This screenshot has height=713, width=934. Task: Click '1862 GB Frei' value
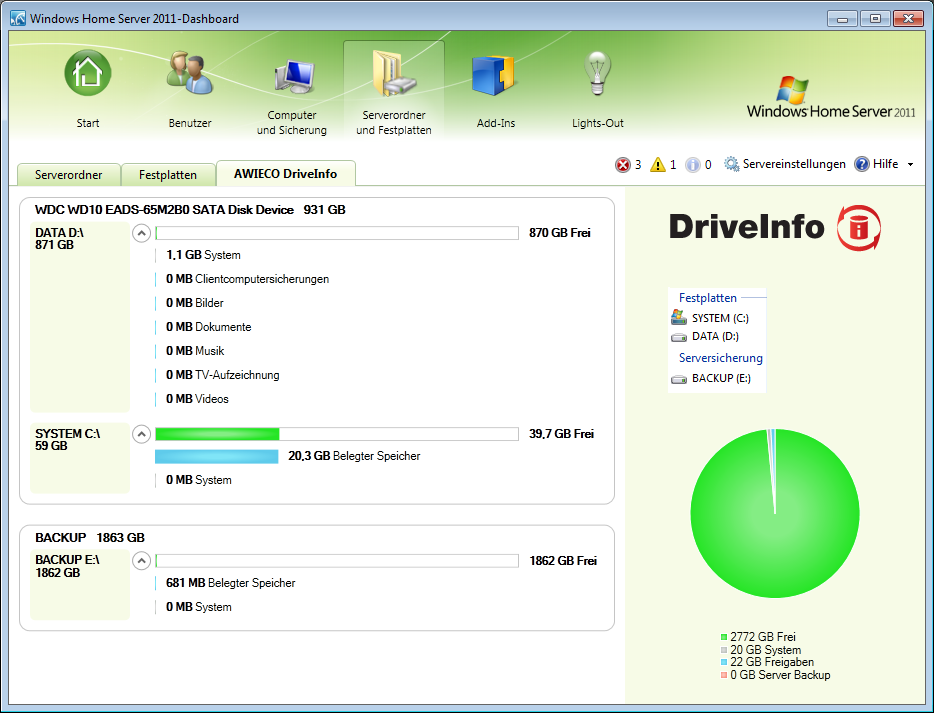point(563,561)
